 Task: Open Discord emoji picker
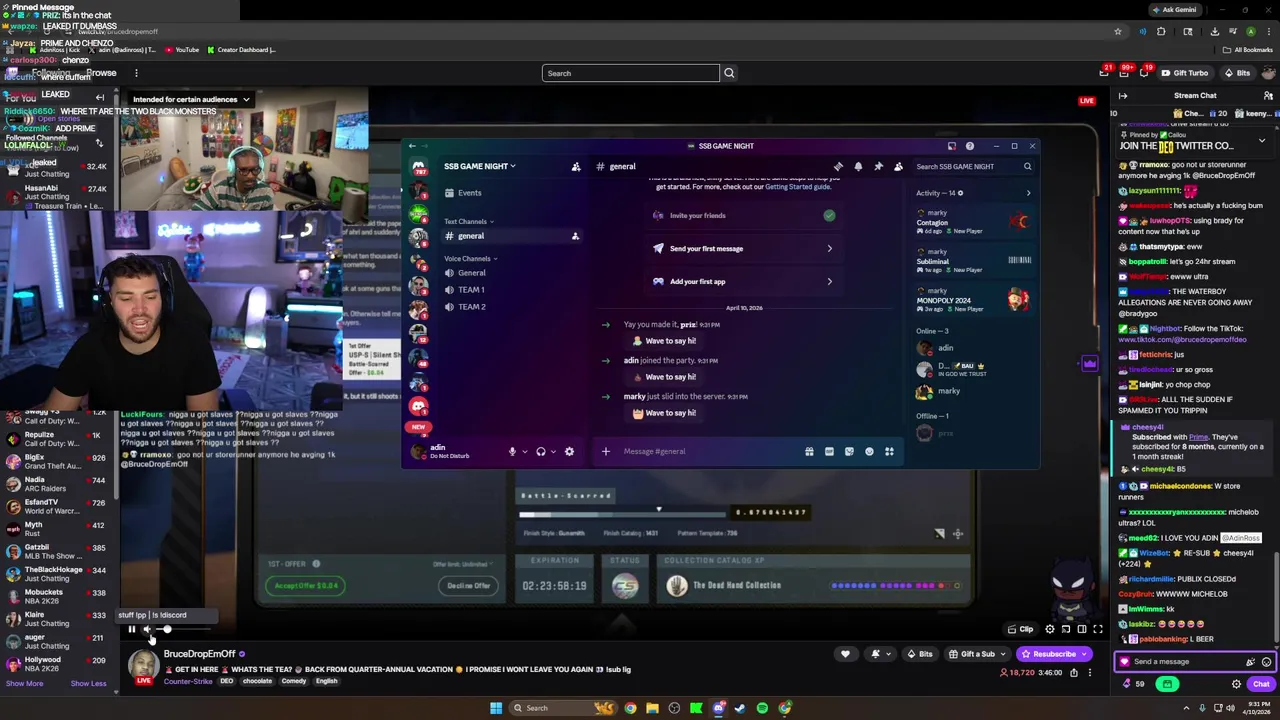869,452
